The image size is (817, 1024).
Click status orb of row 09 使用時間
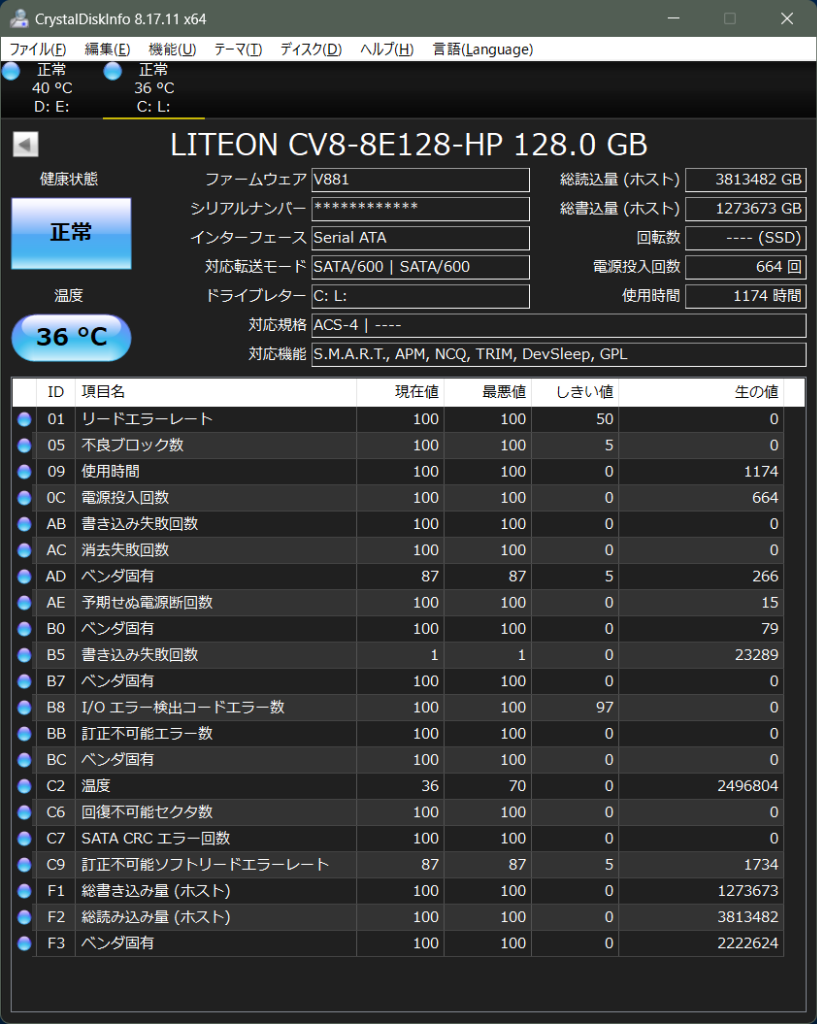pos(24,472)
